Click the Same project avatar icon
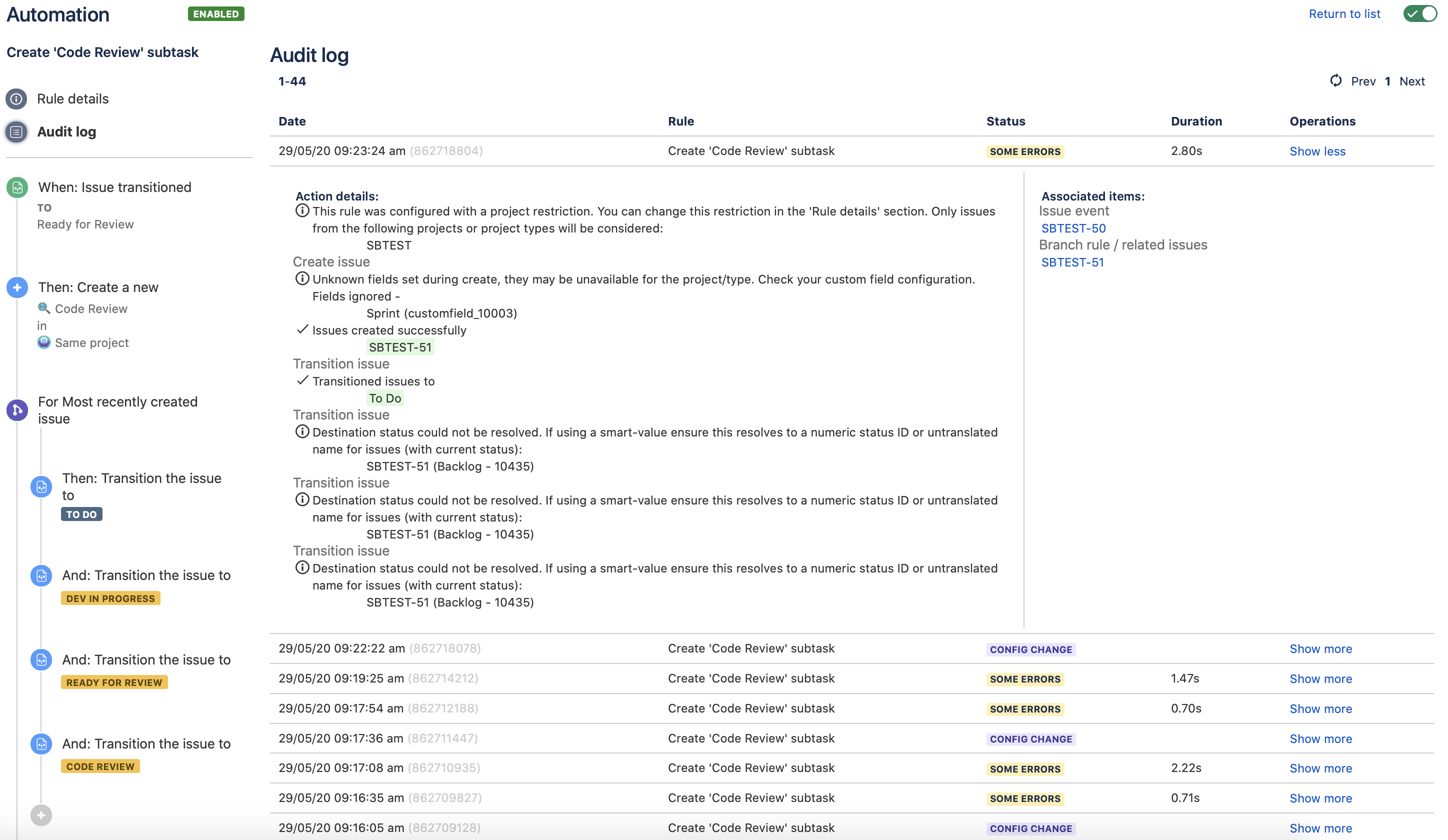The height and width of the screenshot is (840, 1448). tap(44, 342)
